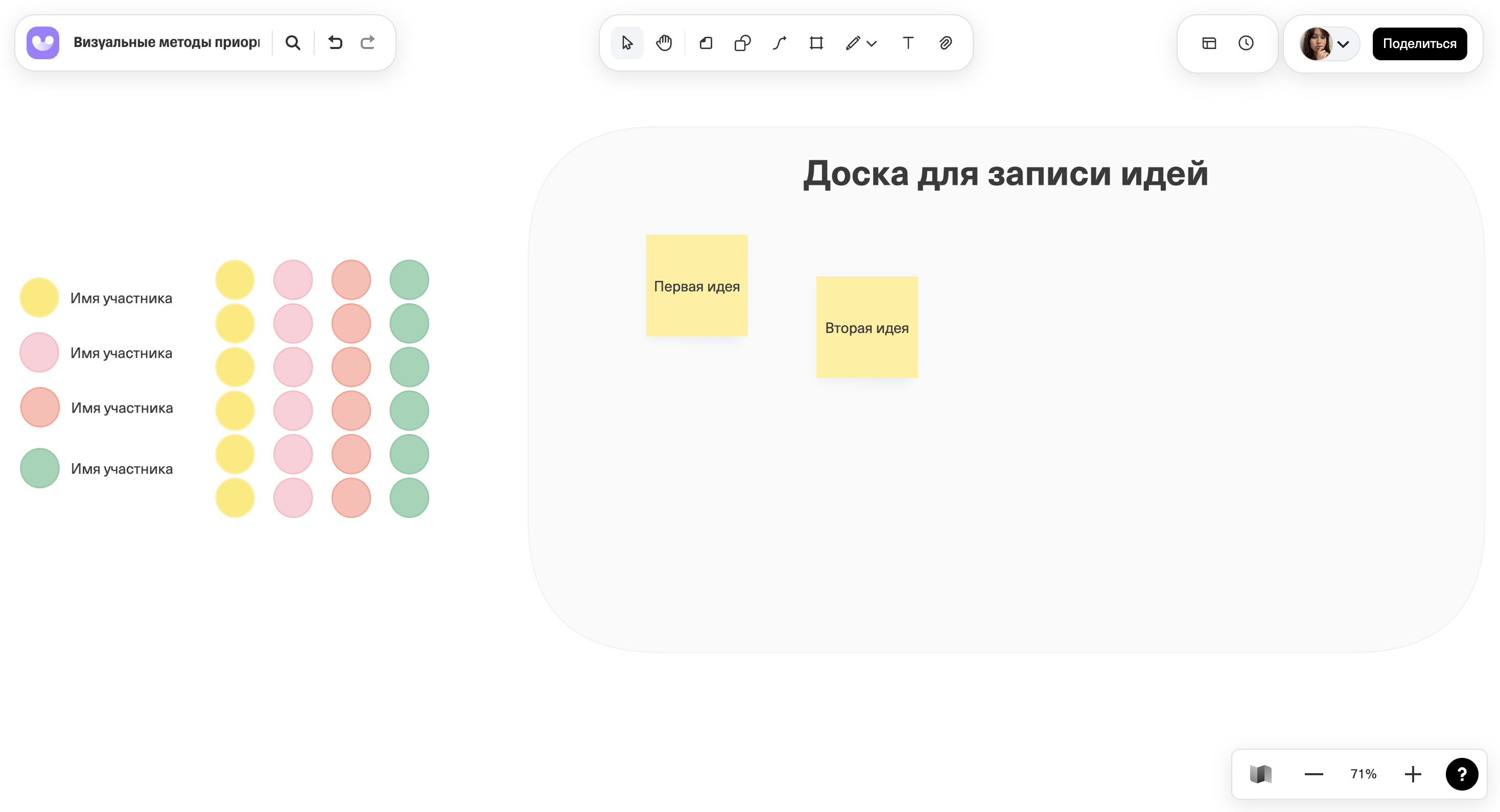
Task: Open board history via the clock icon
Action: pos(1246,42)
